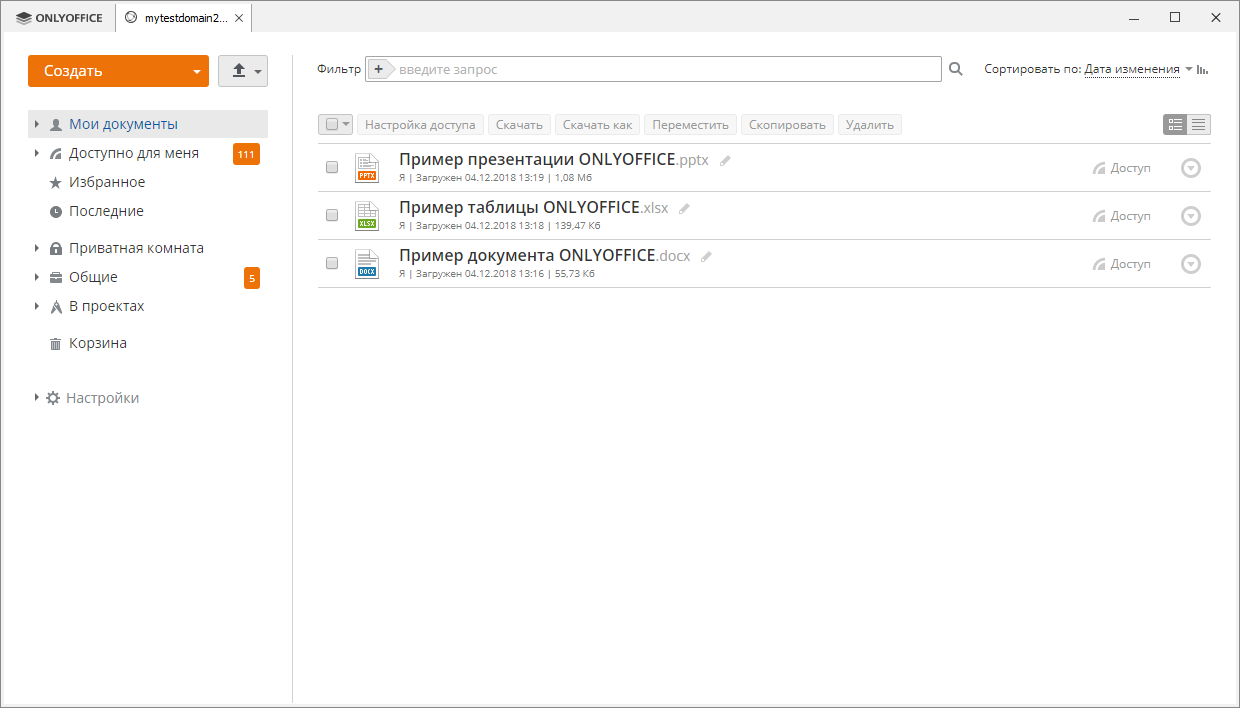Edit Пример таблицы with pencil icon

(x=684, y=208)
